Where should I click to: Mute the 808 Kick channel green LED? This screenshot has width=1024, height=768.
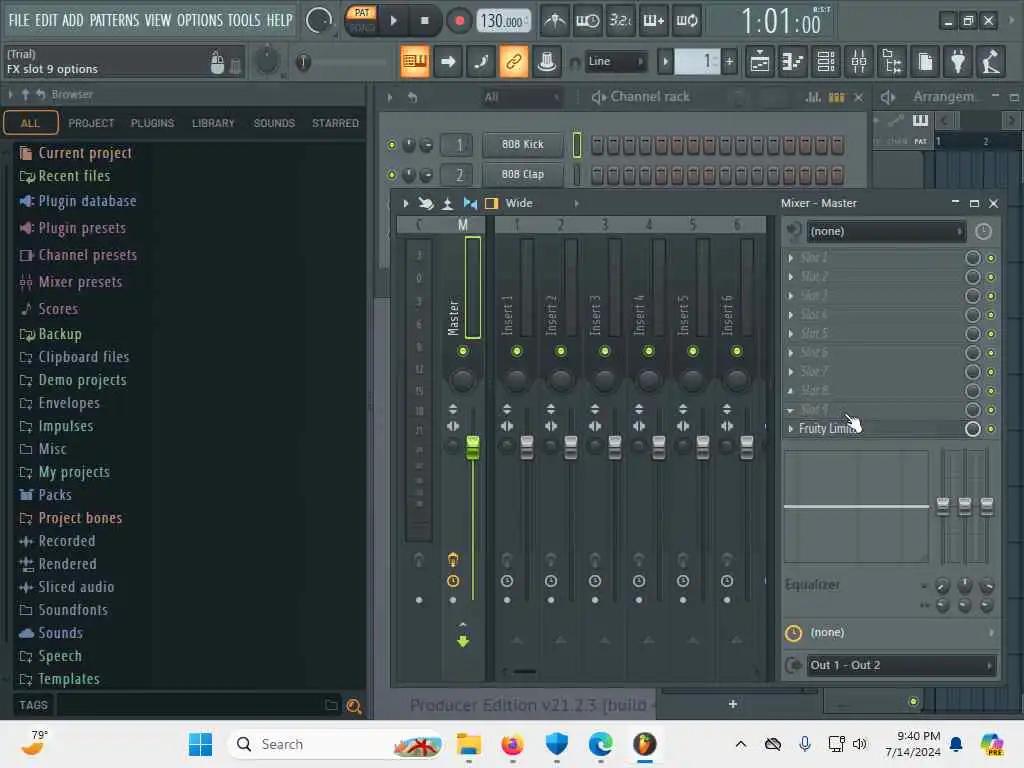[392, 145]
